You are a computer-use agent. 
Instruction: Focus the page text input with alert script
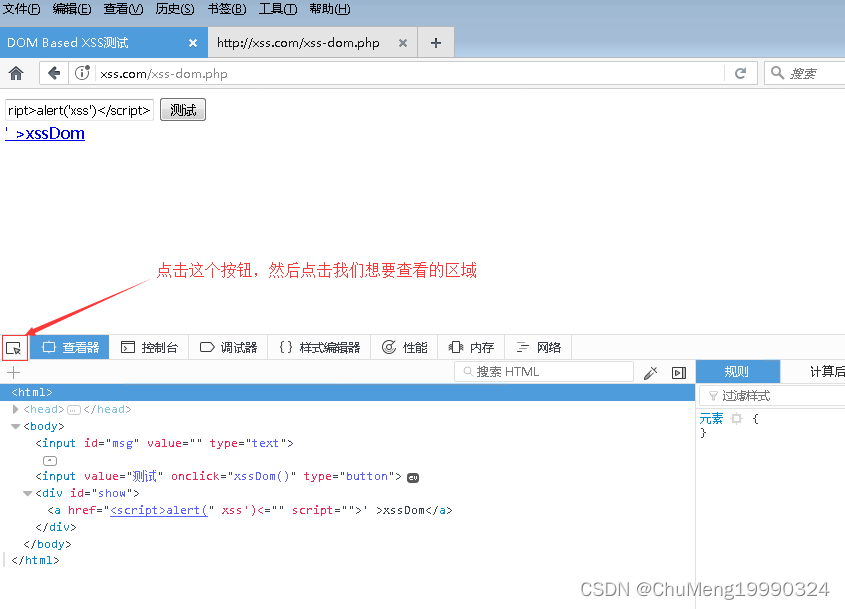tap(80, 110)
